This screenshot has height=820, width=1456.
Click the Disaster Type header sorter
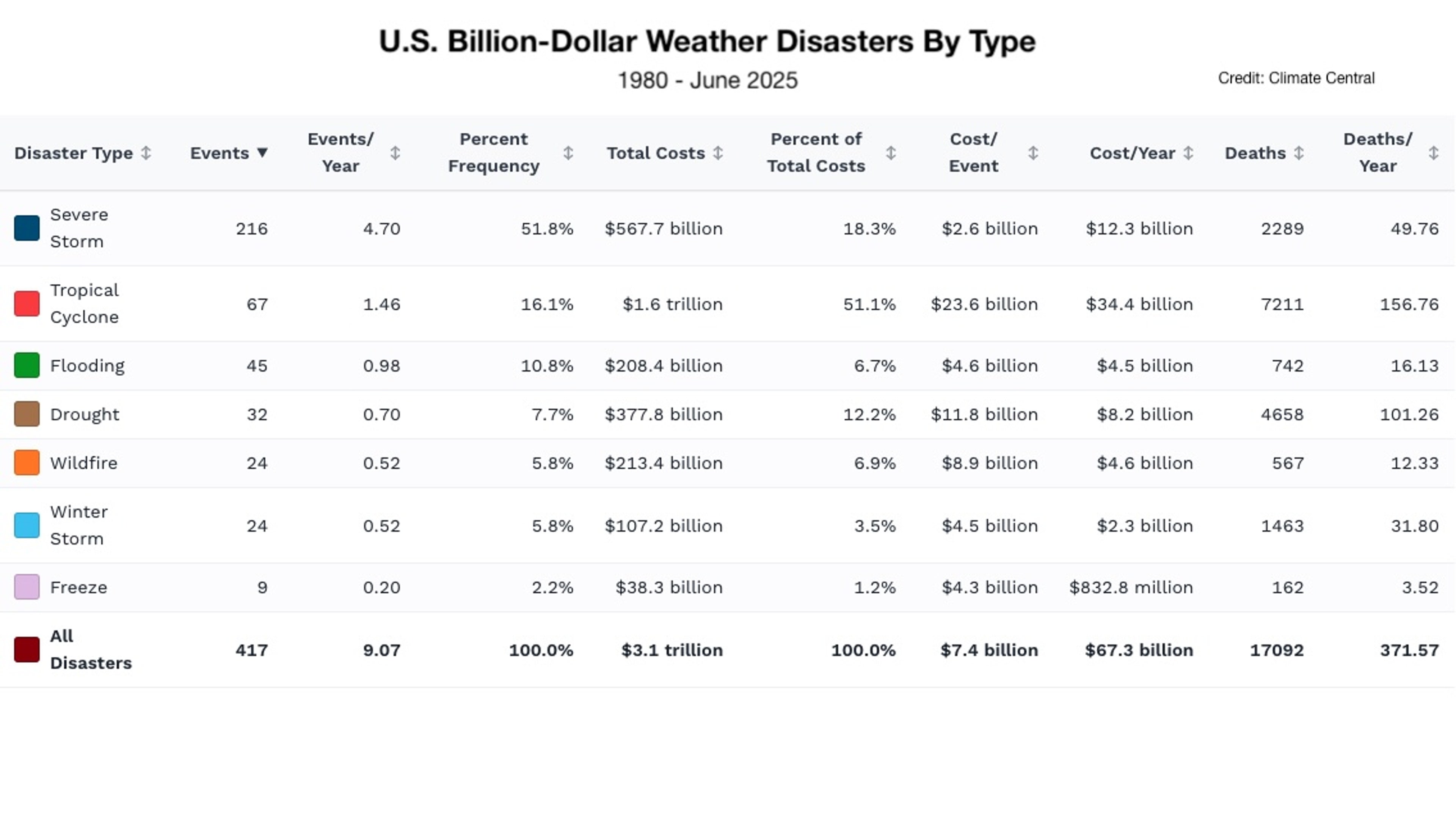coord(147,152)
